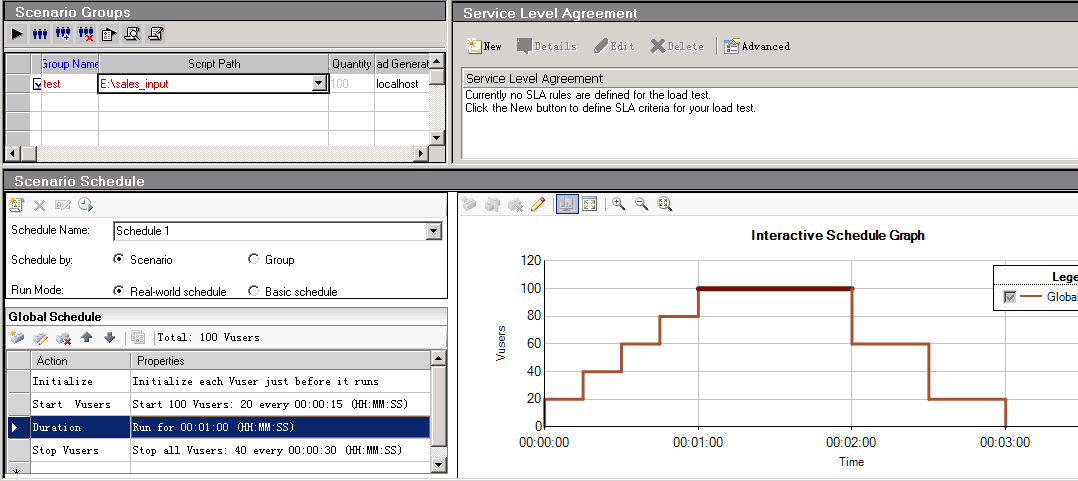This screenshot has height=481, width=1078.
Task: Click the edit script pencil icon in Scenario Groups
Action: (155, 34)
